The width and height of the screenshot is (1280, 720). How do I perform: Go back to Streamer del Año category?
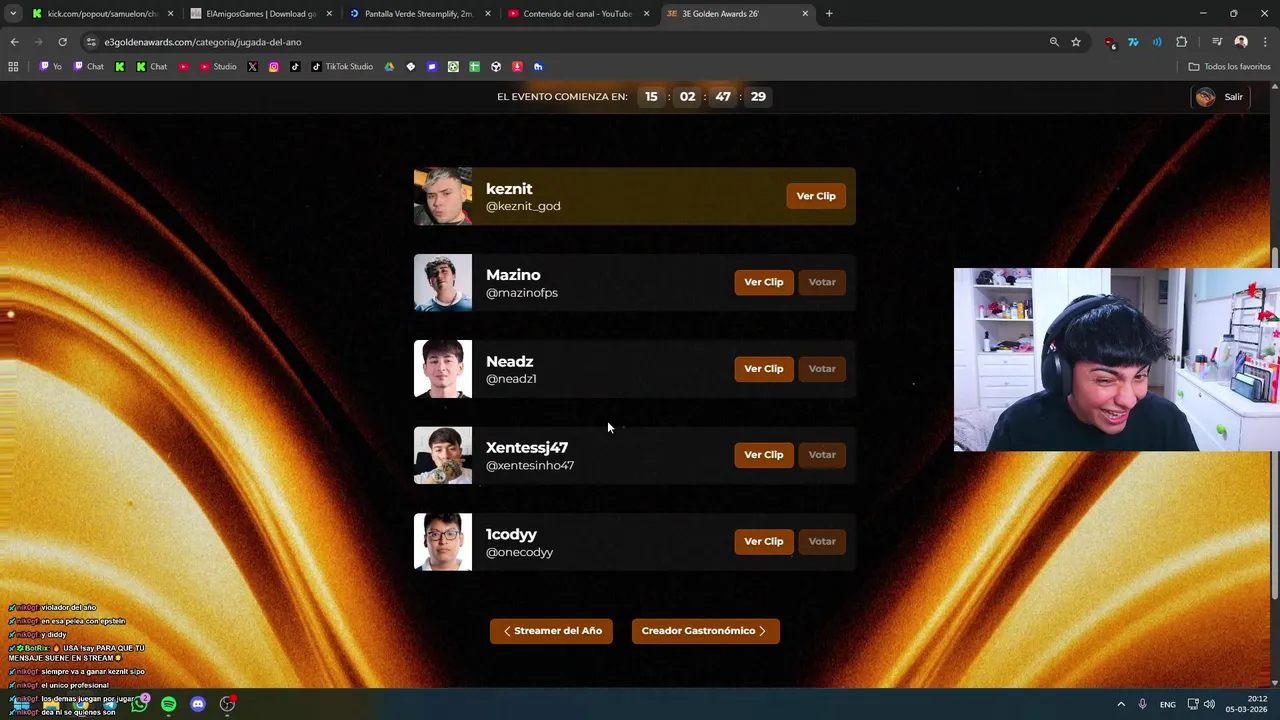(x=551, y=631)
